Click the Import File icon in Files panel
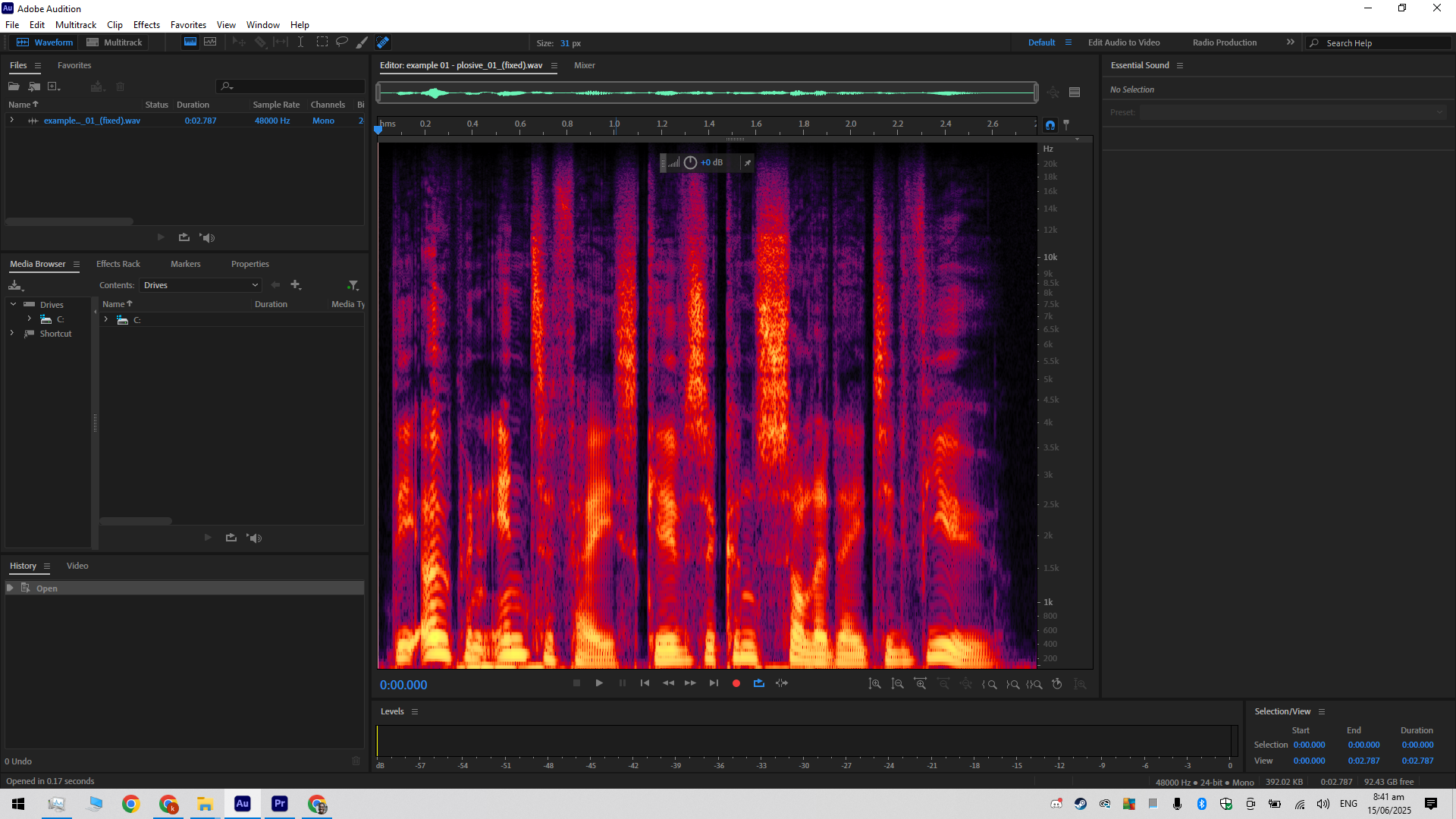 coord(34,86)
